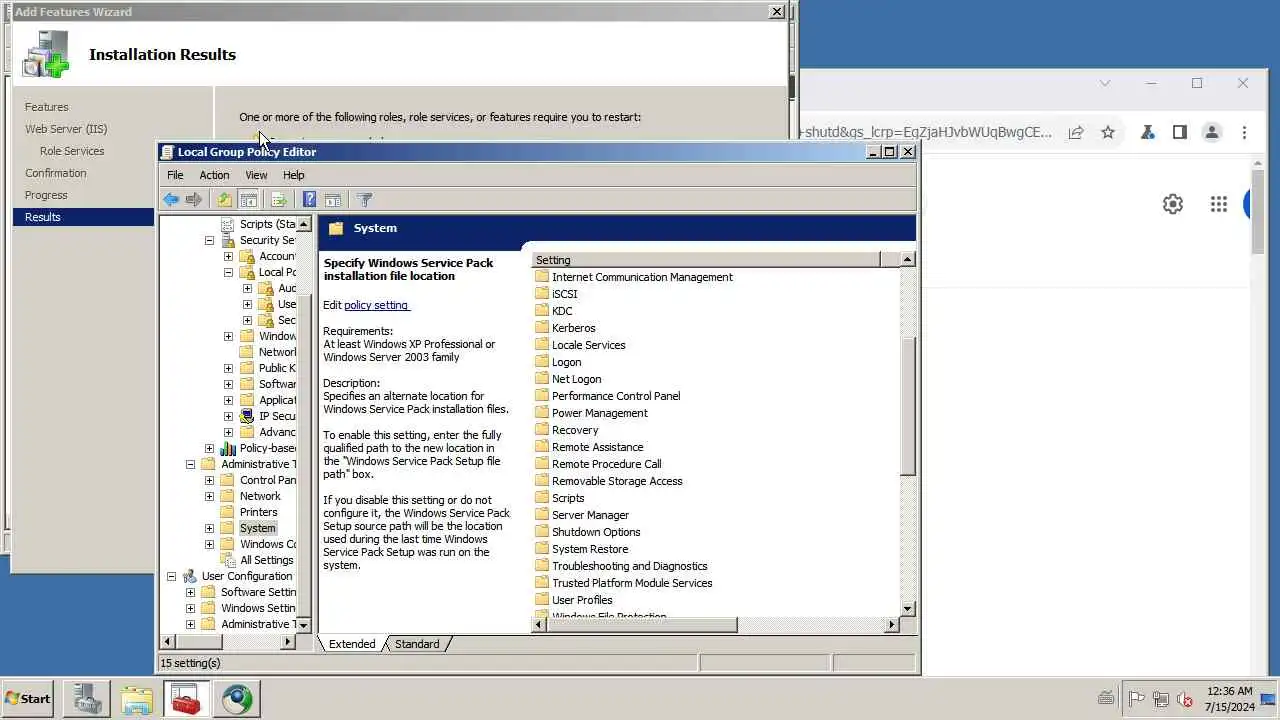Screen dimensions: 1280x720
Task: Click the tree pane vertical scrollbar
Action: [x=304, y=424]
